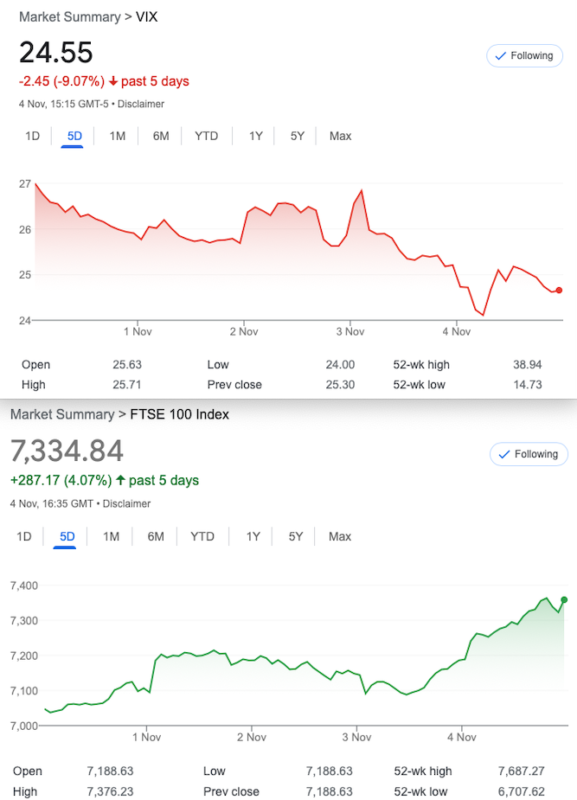The image size is (577, 800).
Task: Switch FTSE 100 chart to 1Y range
Action: [253, 537]
